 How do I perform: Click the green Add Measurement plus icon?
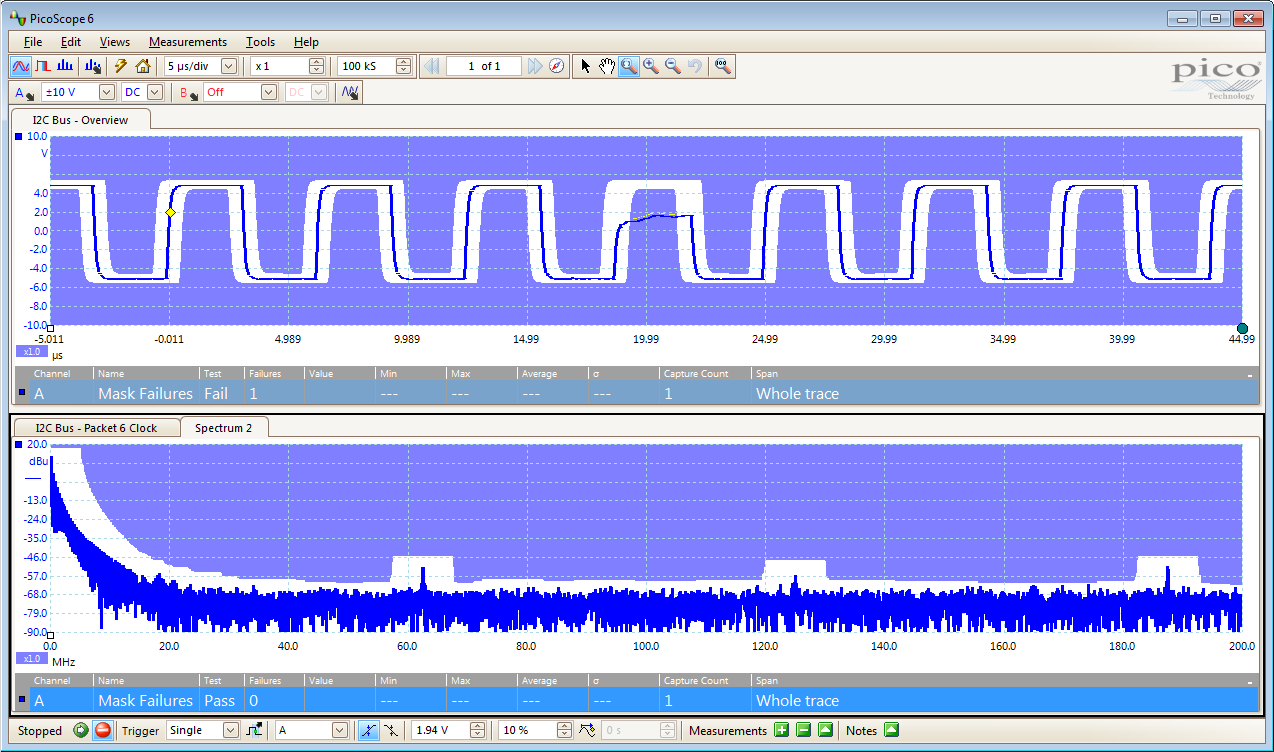[782, 731]
